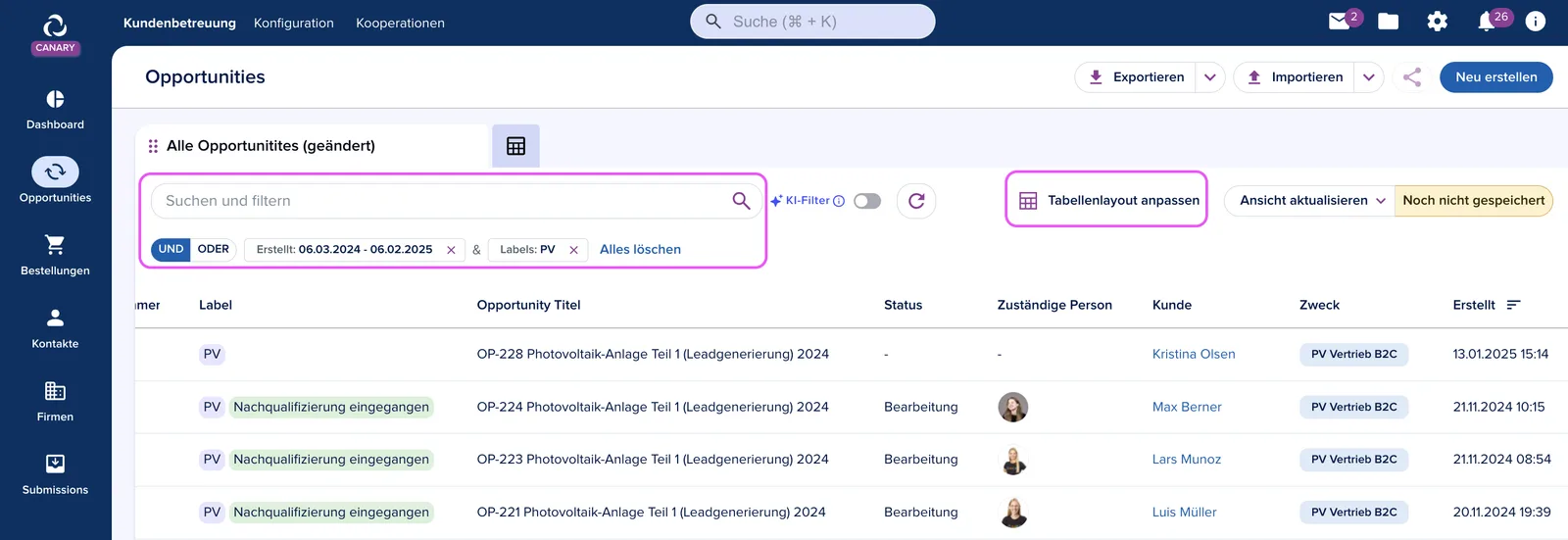
Task: Click Alles löschen link
Action: pyautogui.click(x=640, y=250)
